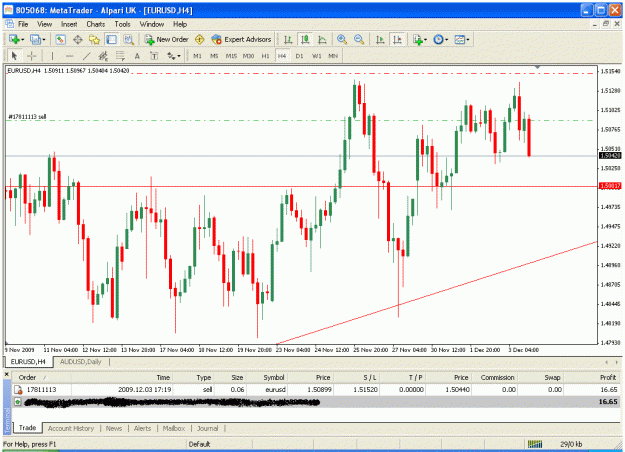Open the Tools menu
Image resolution: width=625 pixels, height=452 pixels.
122,24
